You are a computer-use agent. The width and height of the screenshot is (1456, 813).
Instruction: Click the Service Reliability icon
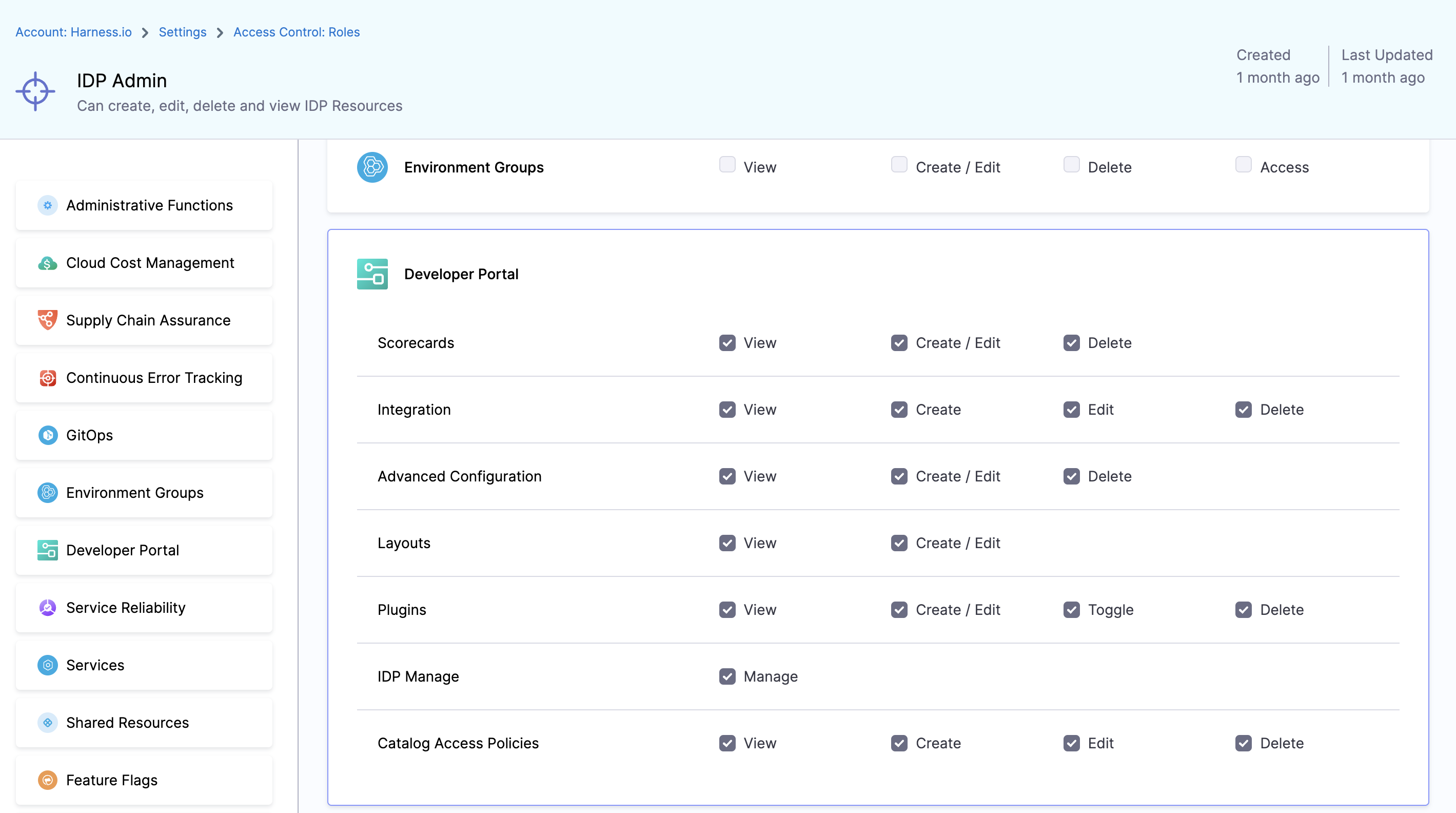48,608
